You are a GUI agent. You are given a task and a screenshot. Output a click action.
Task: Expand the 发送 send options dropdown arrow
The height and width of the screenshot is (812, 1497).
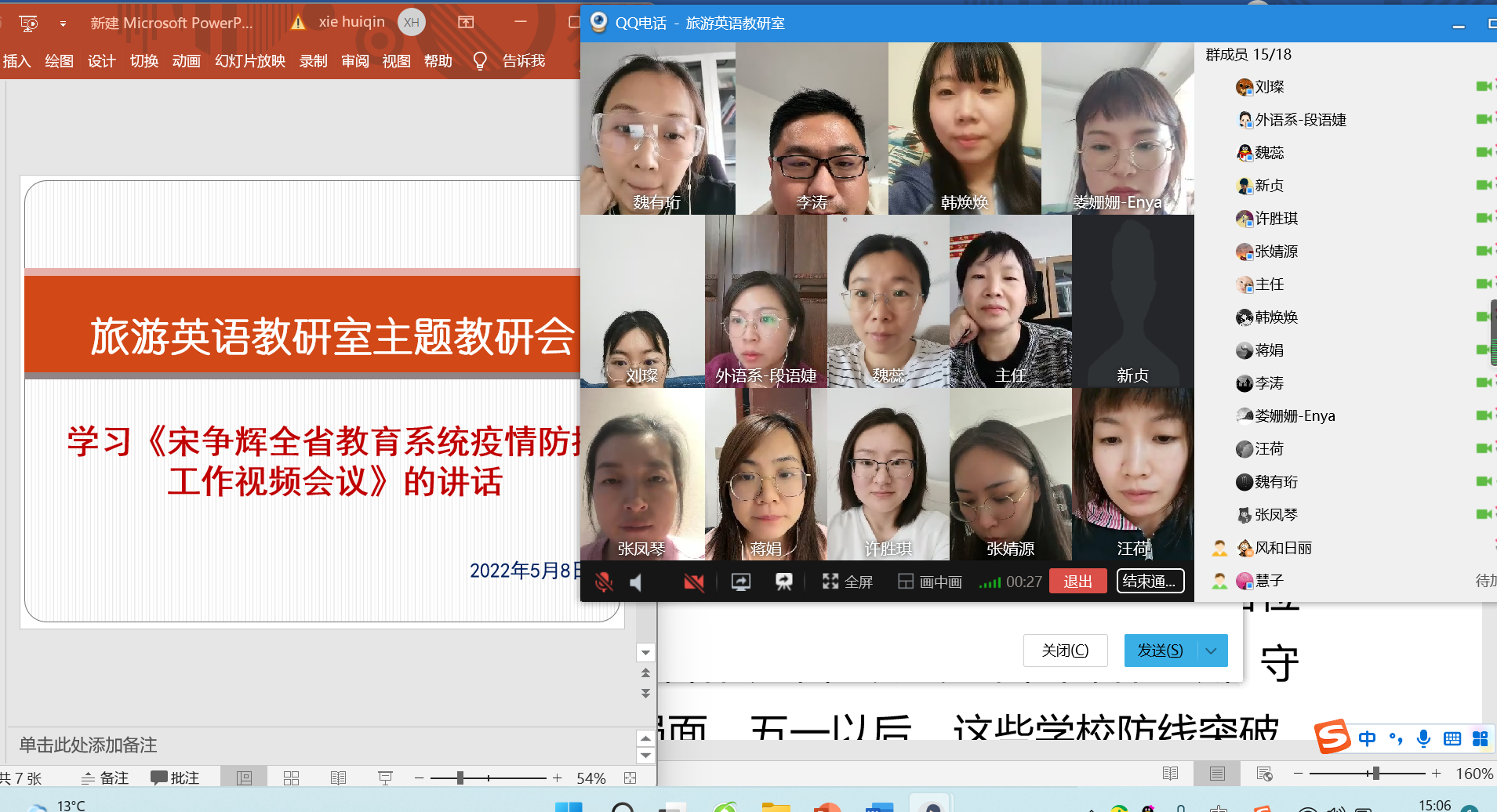[x=1211, y=651]
